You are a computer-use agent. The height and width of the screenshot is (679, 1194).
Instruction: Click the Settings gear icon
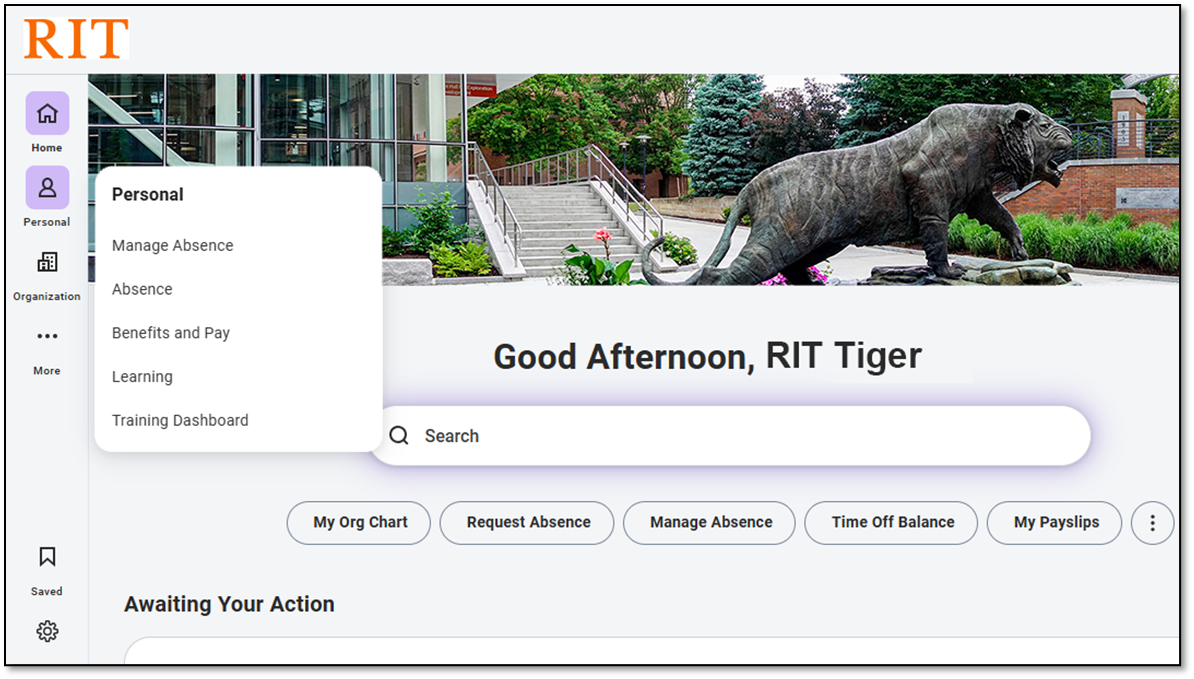(46, 631)
